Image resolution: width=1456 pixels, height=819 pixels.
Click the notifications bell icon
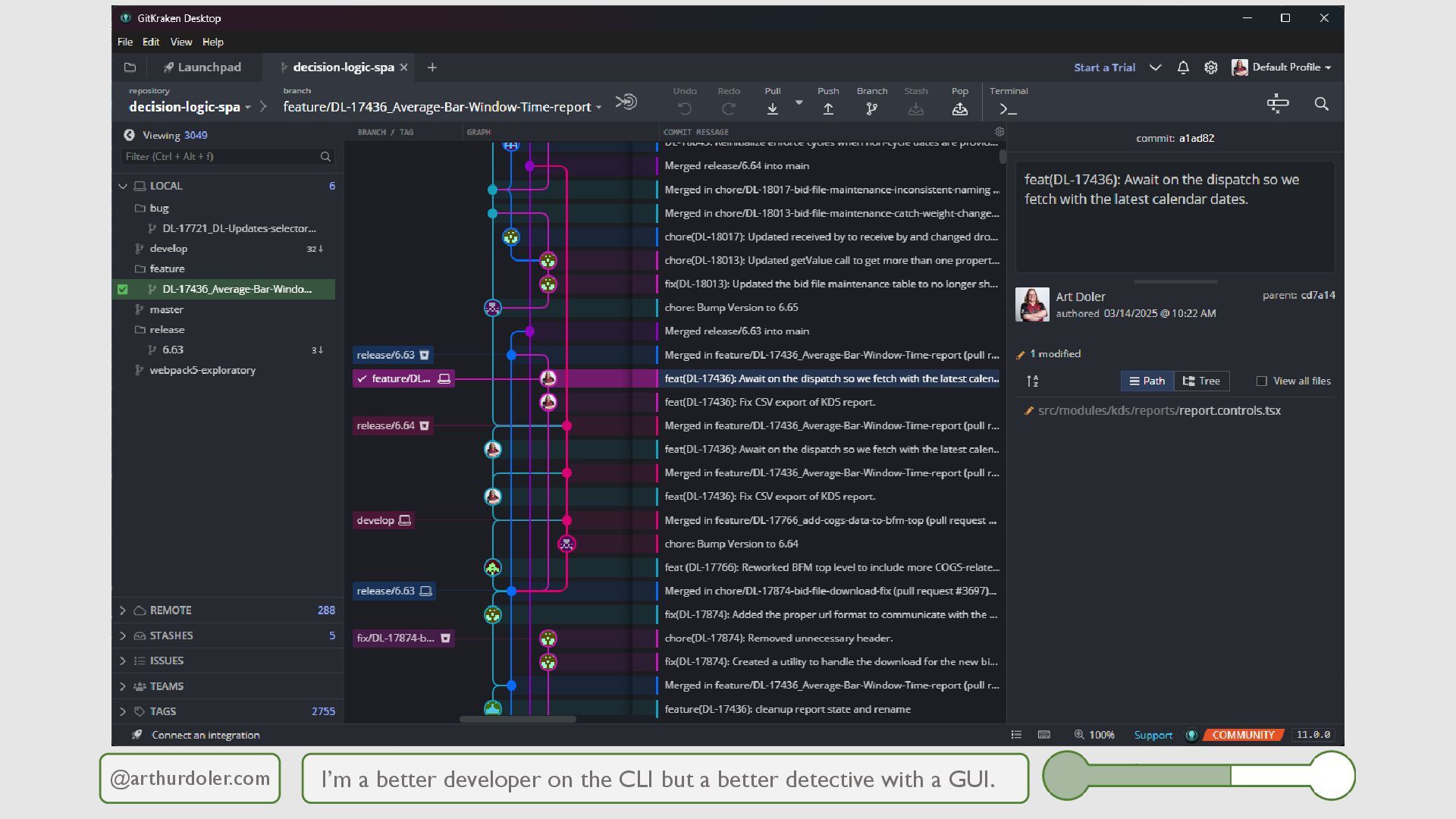tap(1183, 67)
